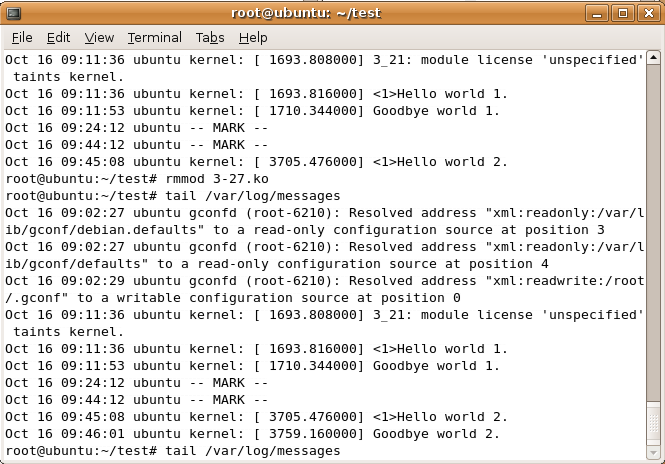Click the 'Goodbye world 2.' log line
Screen dimensions: 665x464
coord(252,433)
